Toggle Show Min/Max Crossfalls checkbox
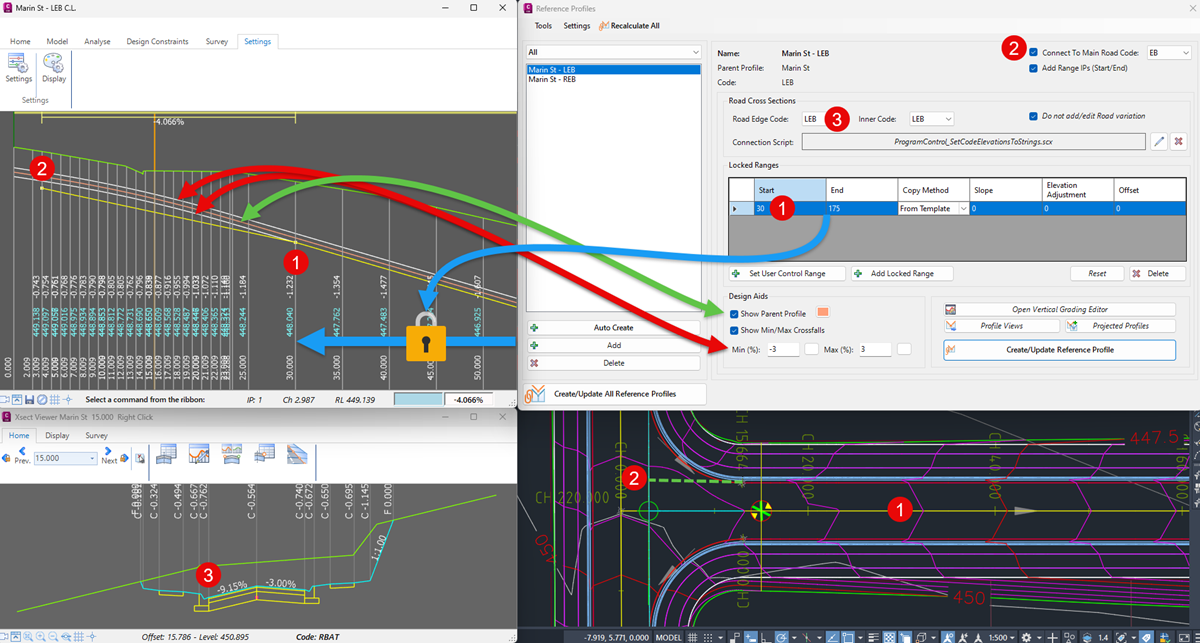This screenshot has height=643, width=1200. click(735, 330)
